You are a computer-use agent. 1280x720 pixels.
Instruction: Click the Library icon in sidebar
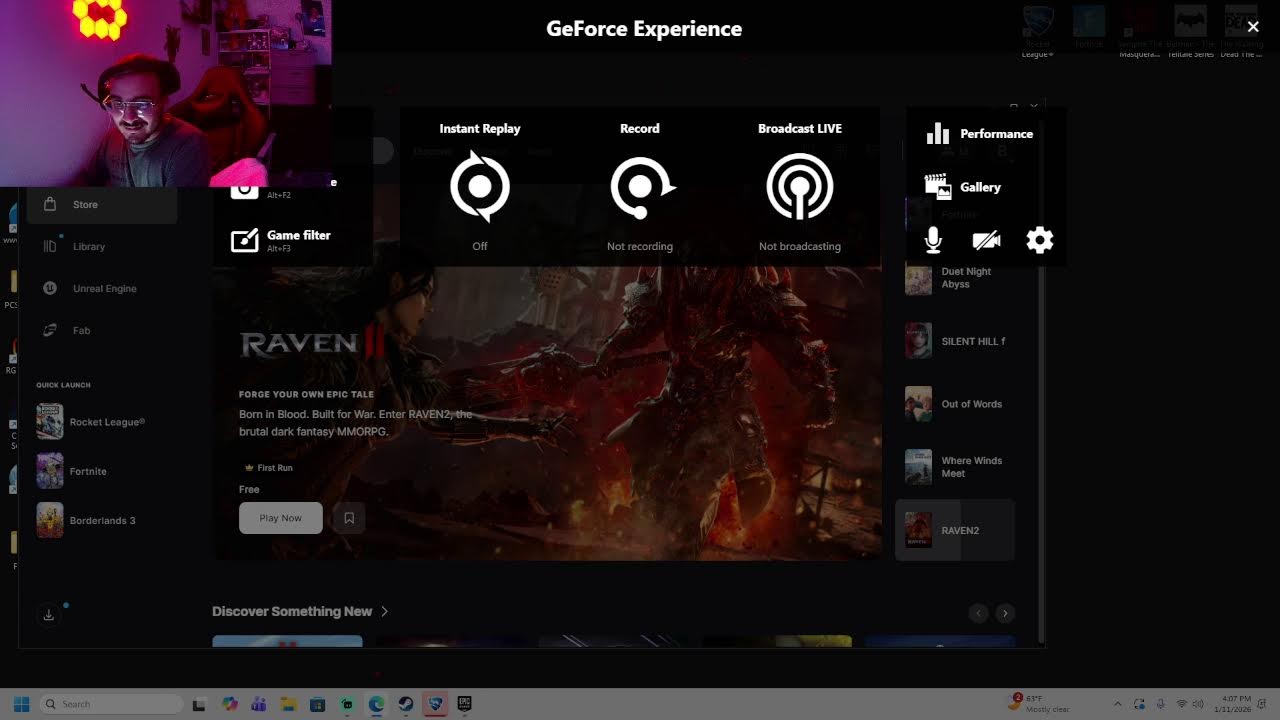pyautogui.click(x=50, y=246)
